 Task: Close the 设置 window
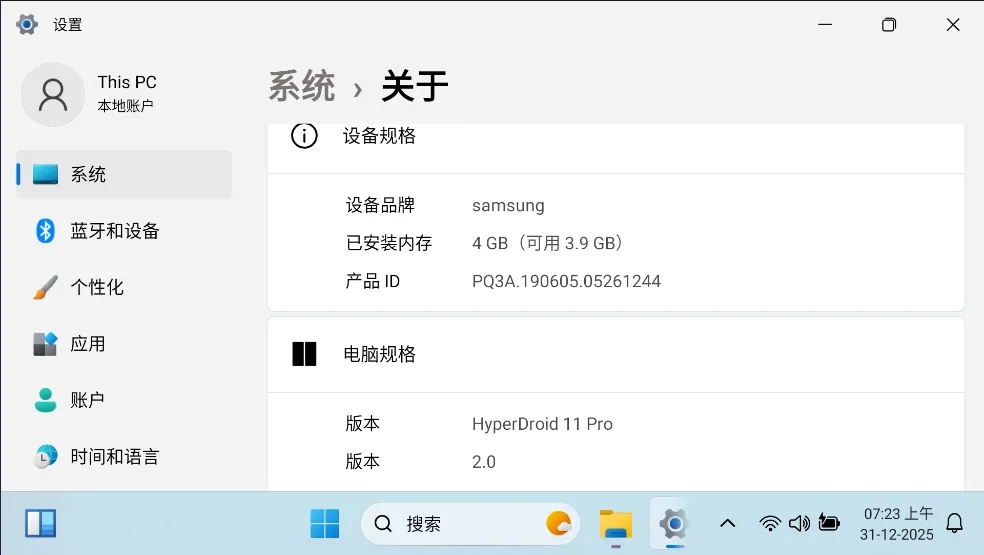[x=953, y=24]
